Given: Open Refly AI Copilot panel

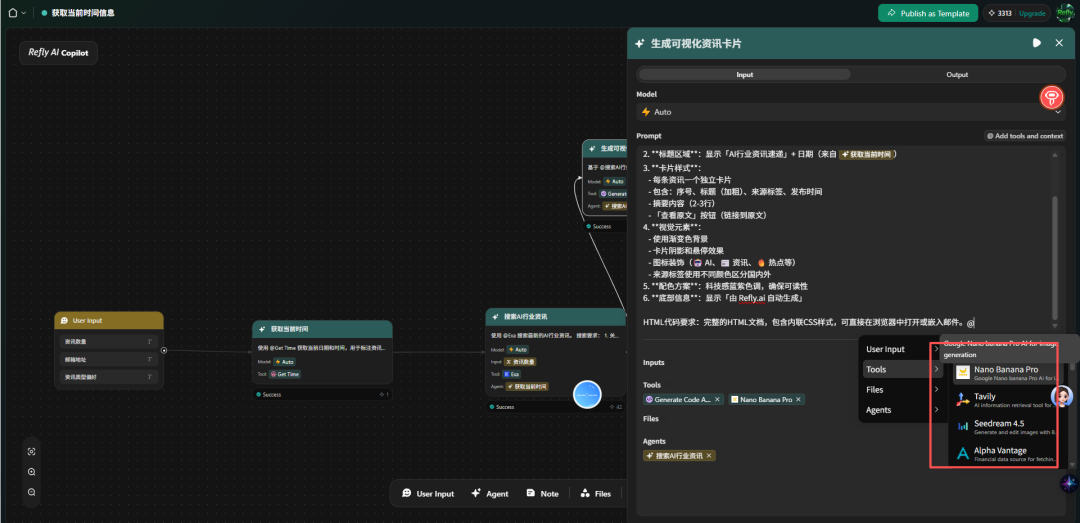Looking at the screenshot, I should (59, 52).
